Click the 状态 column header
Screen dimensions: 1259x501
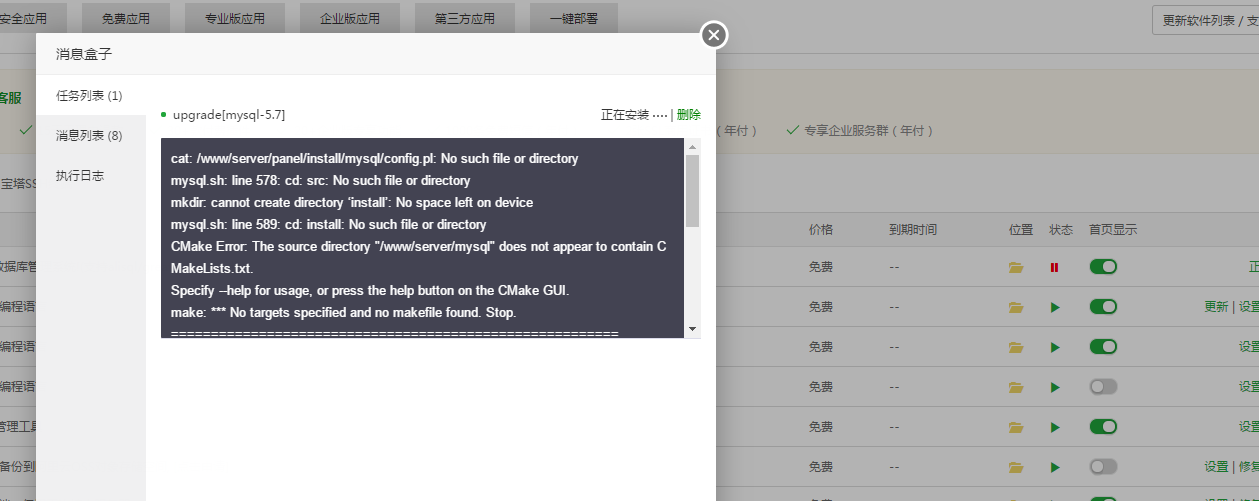1061,229
